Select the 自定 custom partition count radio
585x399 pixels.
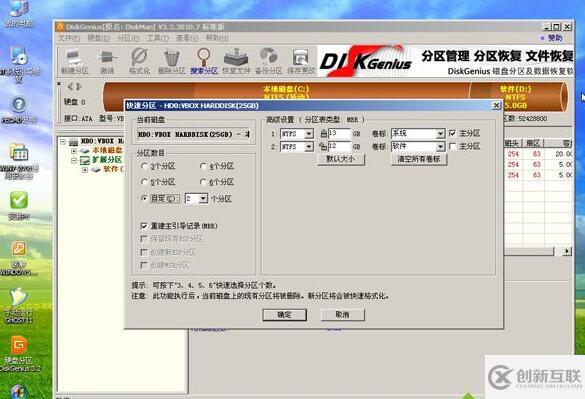(x=144, y=199)
